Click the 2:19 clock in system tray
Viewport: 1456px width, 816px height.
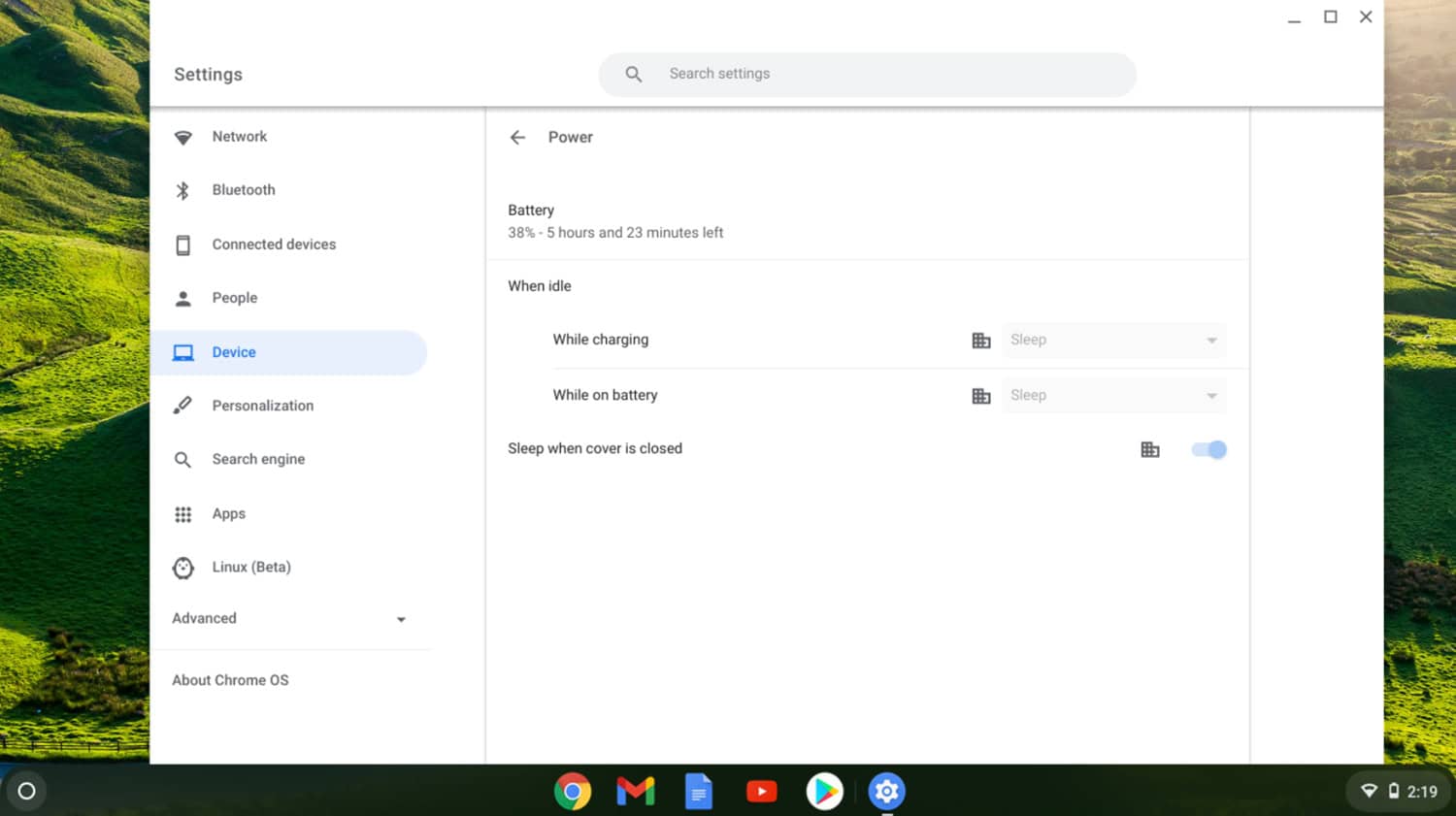tap(1422, 792)
